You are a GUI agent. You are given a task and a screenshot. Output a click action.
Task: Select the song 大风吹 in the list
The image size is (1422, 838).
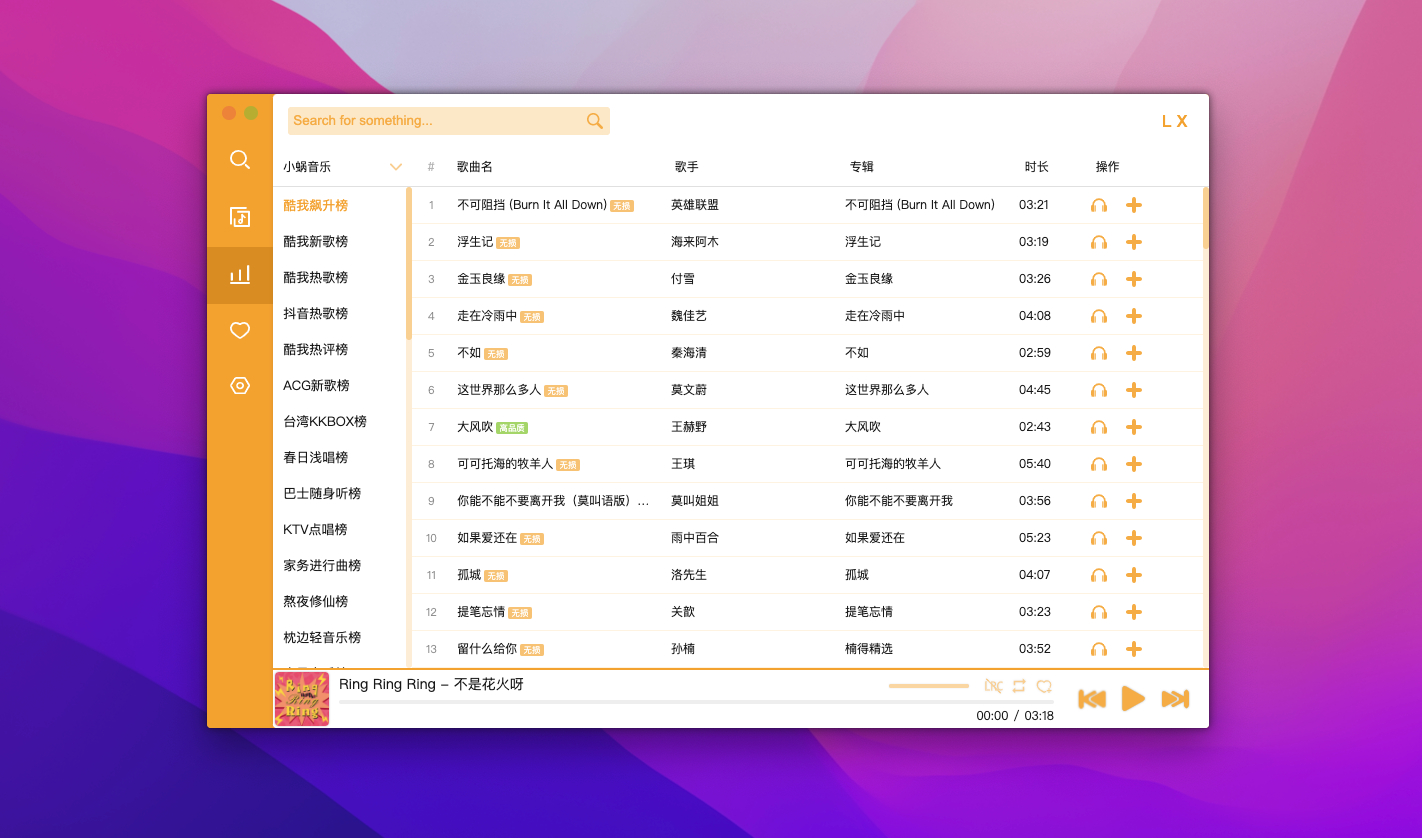pos(475,427)
